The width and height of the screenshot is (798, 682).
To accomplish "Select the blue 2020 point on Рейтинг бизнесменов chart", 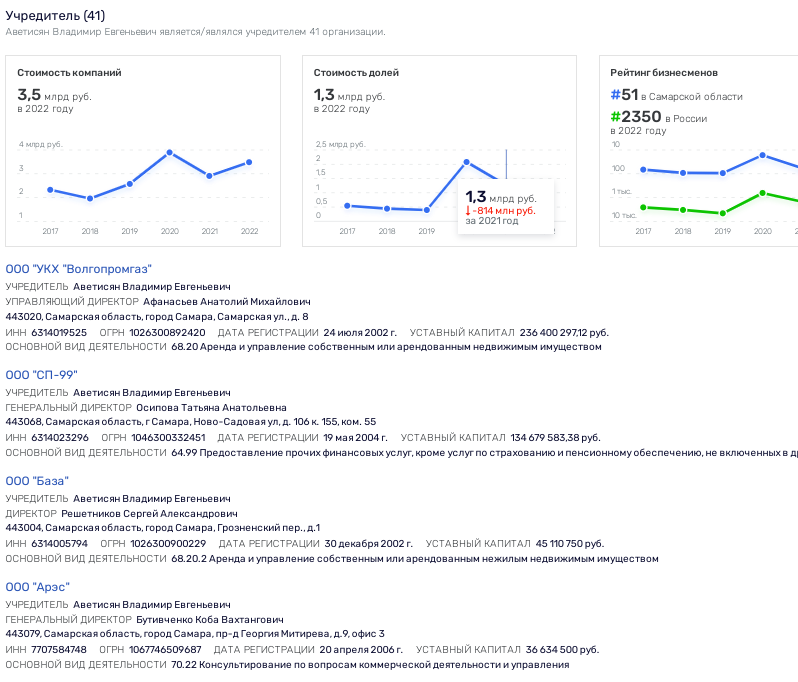I will point(762,155).
